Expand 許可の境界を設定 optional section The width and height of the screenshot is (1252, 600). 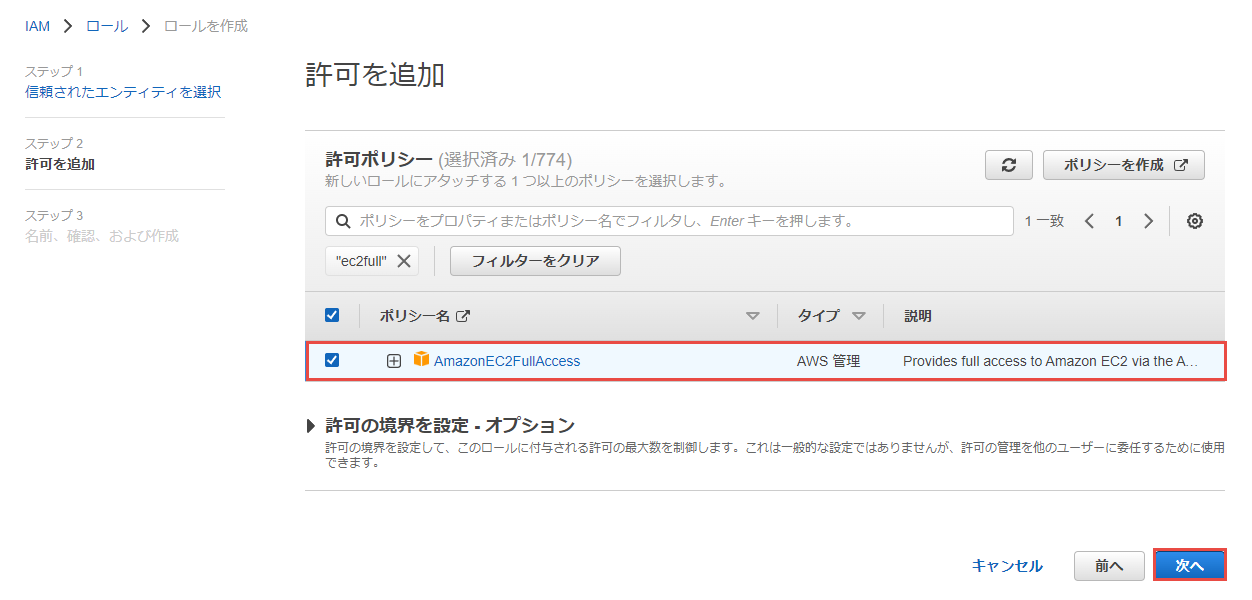311,426
